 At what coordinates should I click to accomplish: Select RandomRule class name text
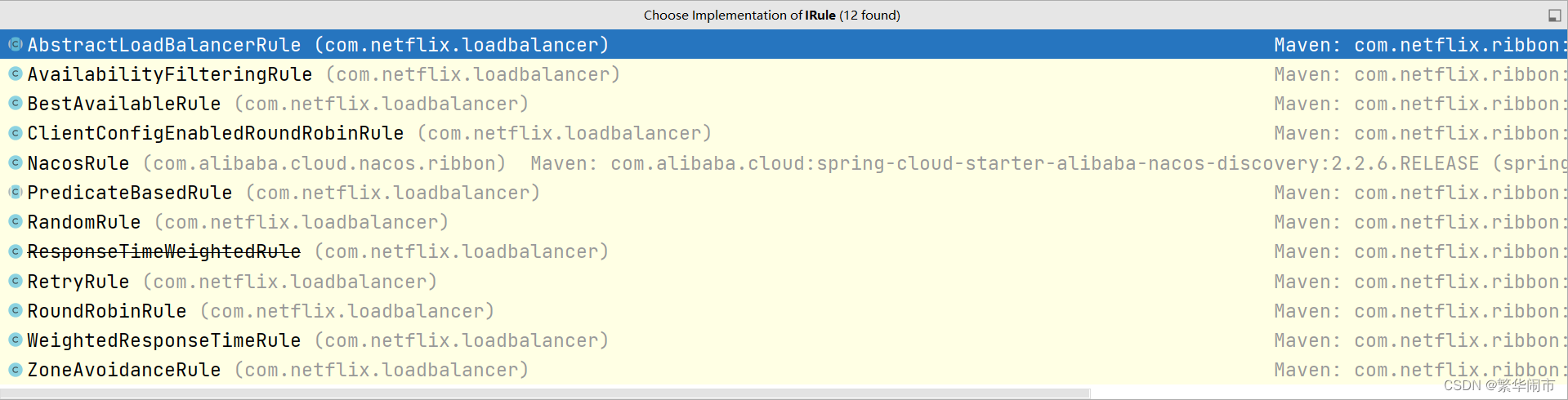pos(84,222)
